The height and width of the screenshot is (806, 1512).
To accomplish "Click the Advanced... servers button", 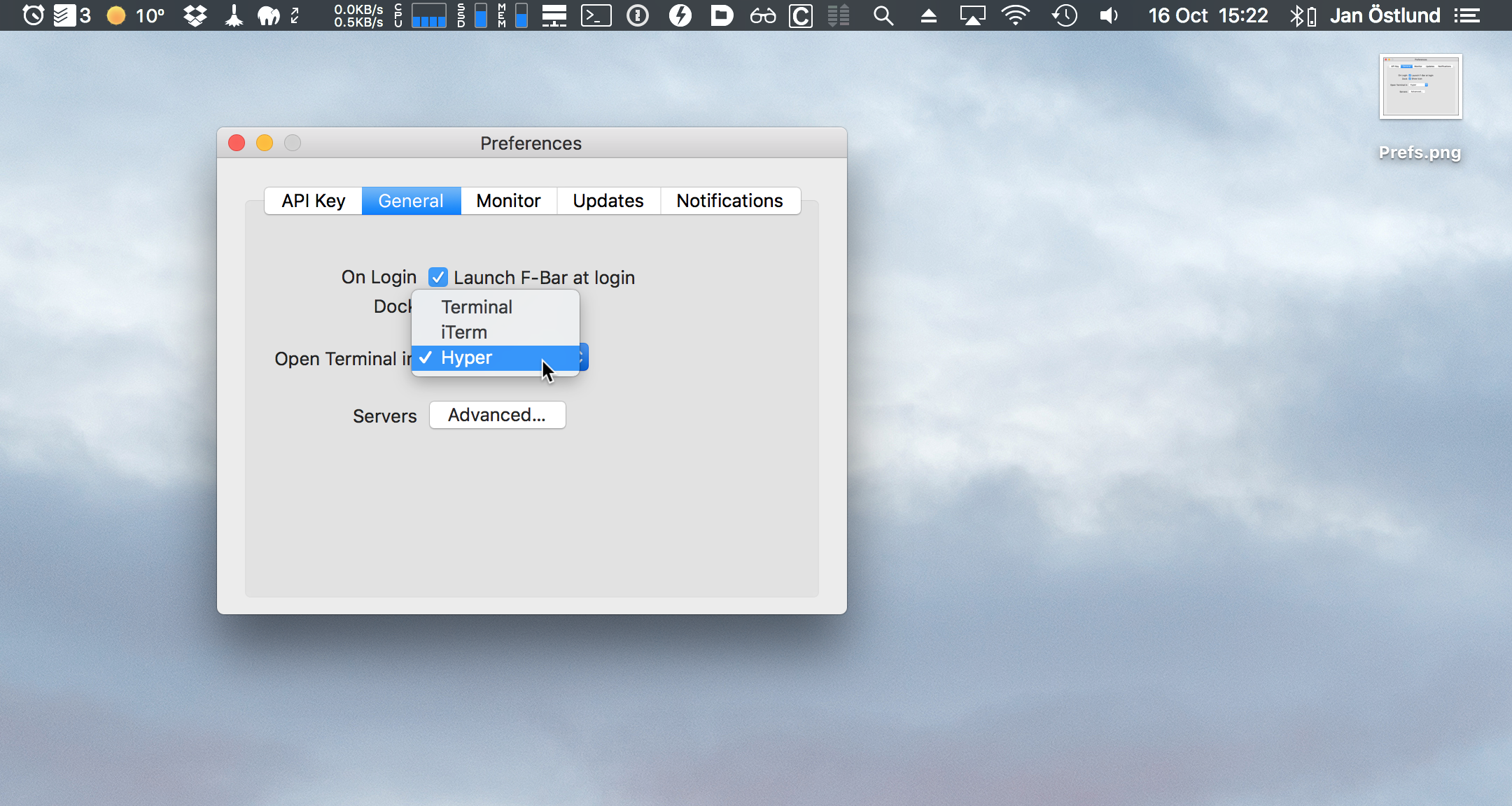I will click(x=497, y=415).
